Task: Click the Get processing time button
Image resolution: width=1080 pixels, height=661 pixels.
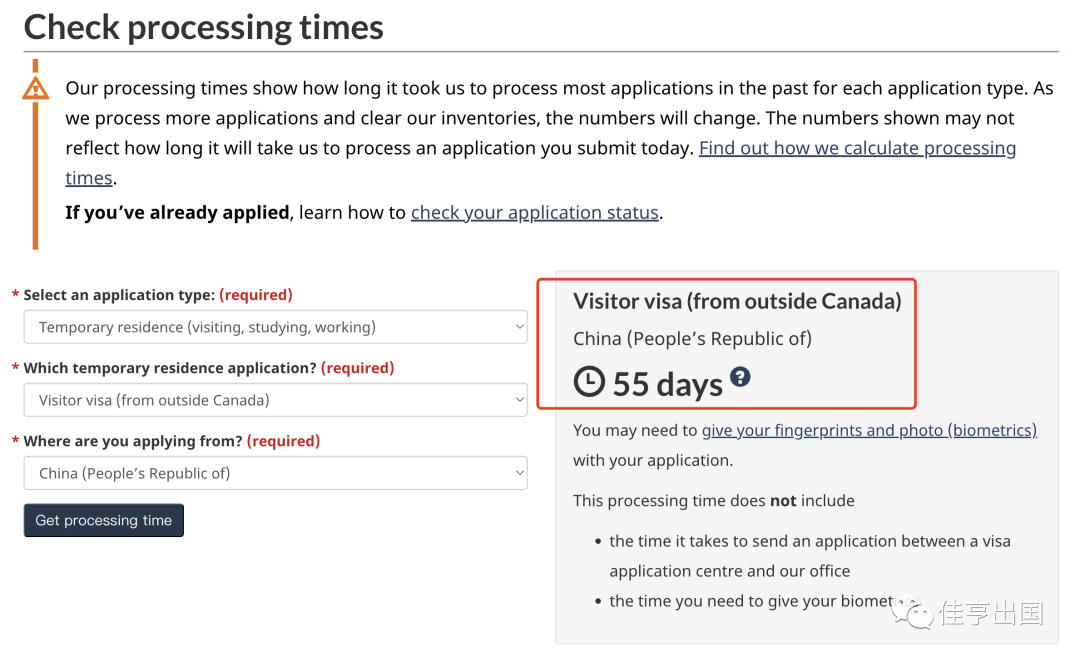Action: coord(104,521)
